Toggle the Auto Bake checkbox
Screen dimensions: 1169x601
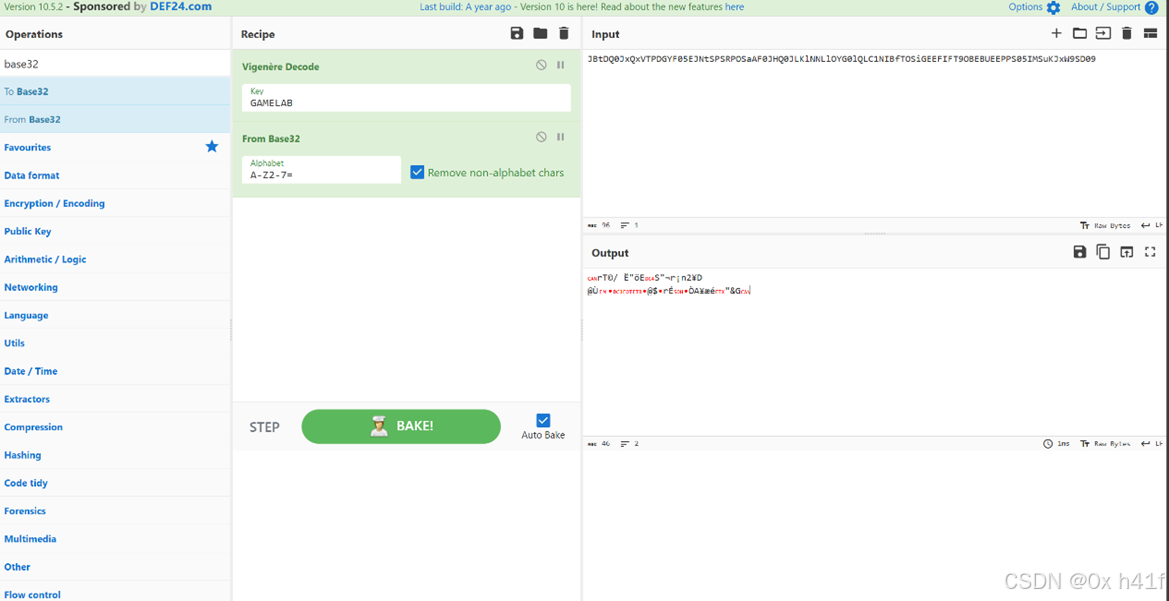click(x=543, y=421)
